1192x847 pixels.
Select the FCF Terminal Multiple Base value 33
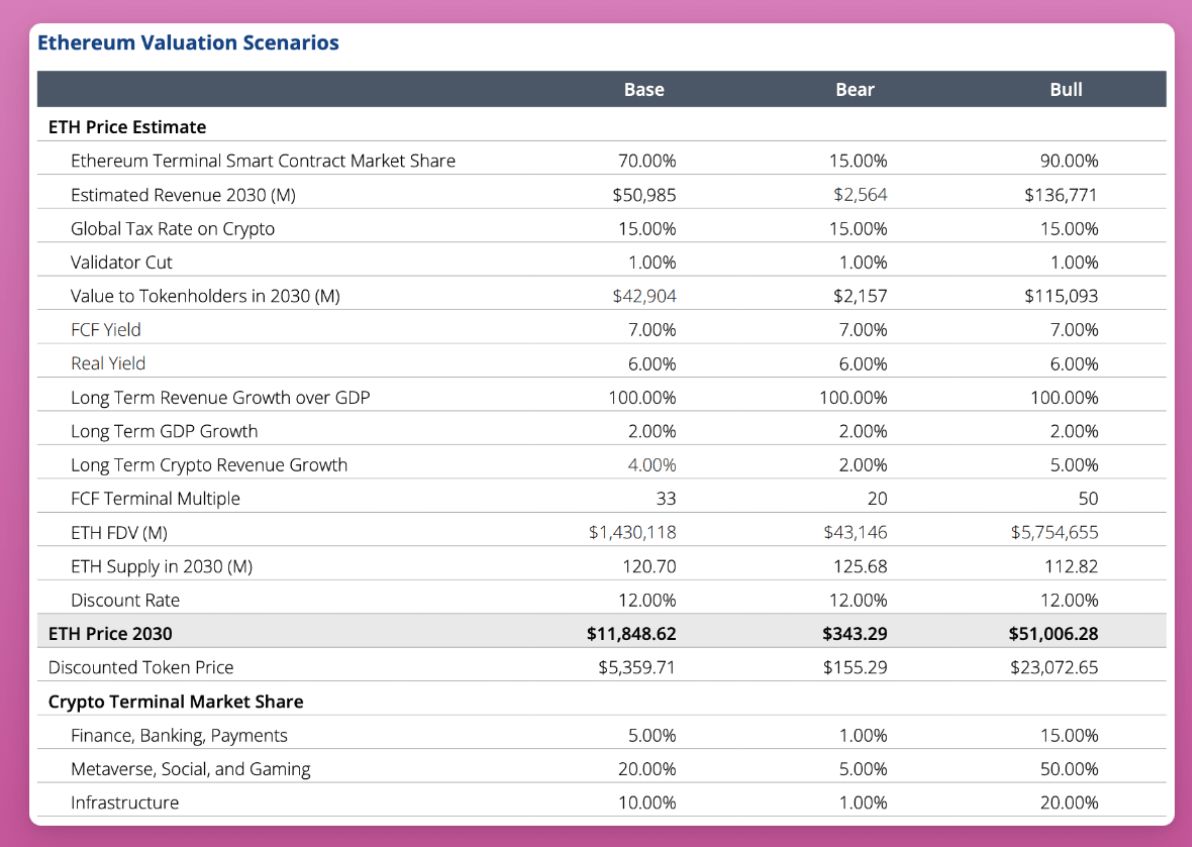(666, 499)
